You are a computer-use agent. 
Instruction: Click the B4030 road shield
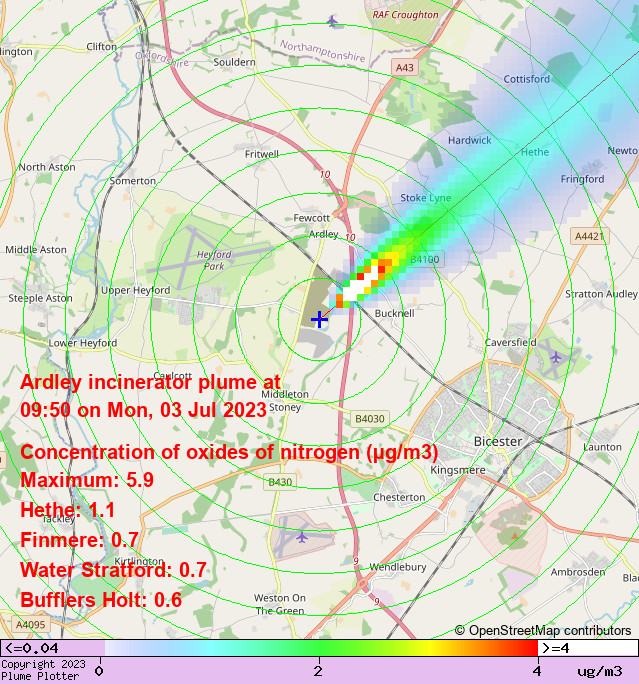370,419
